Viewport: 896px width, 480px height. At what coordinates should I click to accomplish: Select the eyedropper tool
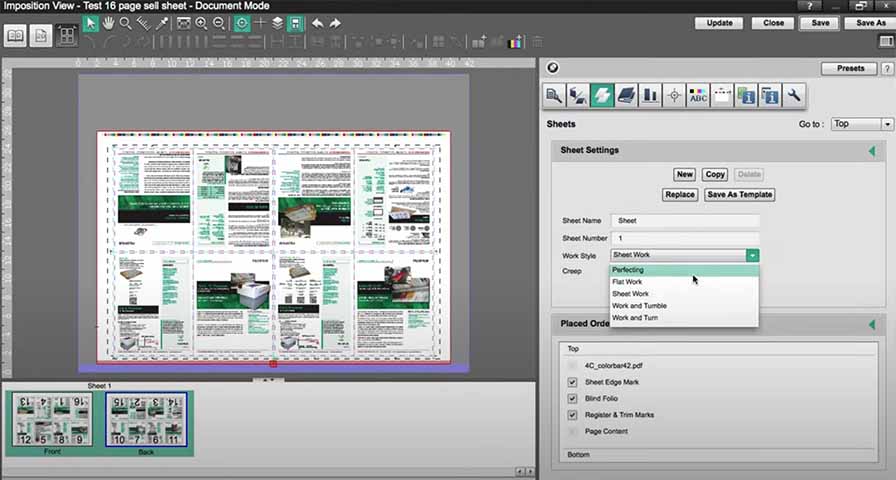tap(162, 23)
